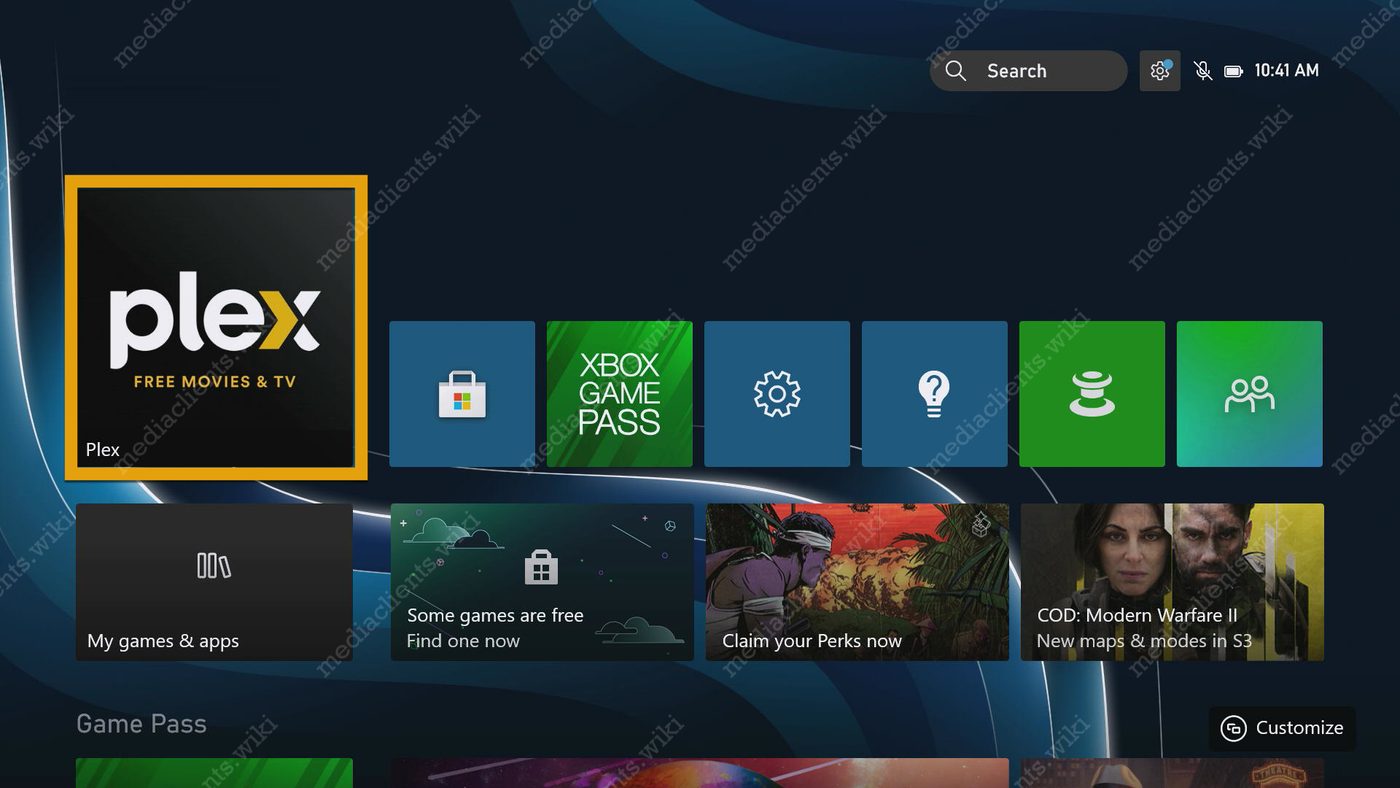
Task: Click the library books icon
Action: 214,566
